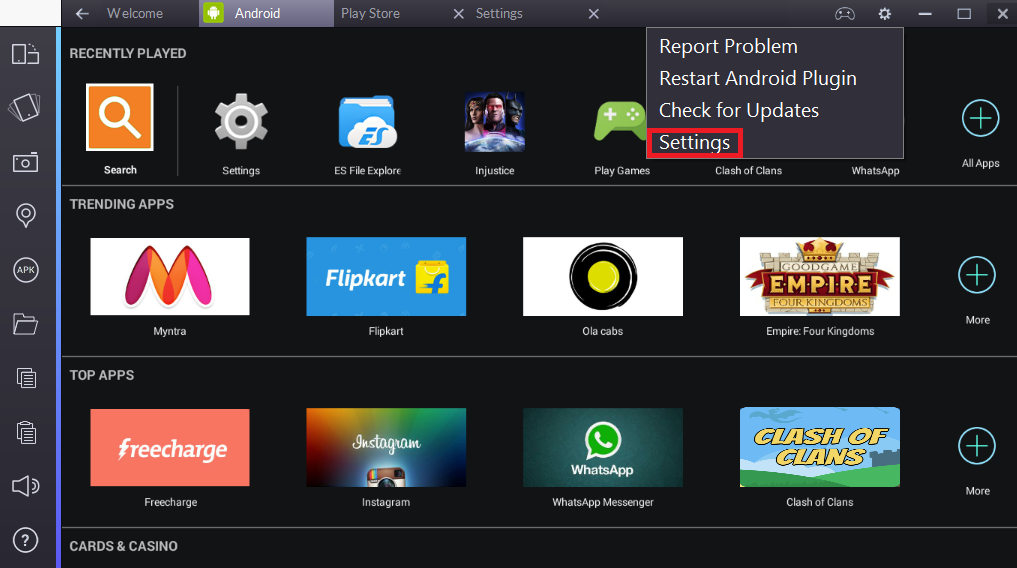The height and width of the screenshot is (568, 1017).
Task: Click the Android robot tab icon
Action: click(213, 13)
